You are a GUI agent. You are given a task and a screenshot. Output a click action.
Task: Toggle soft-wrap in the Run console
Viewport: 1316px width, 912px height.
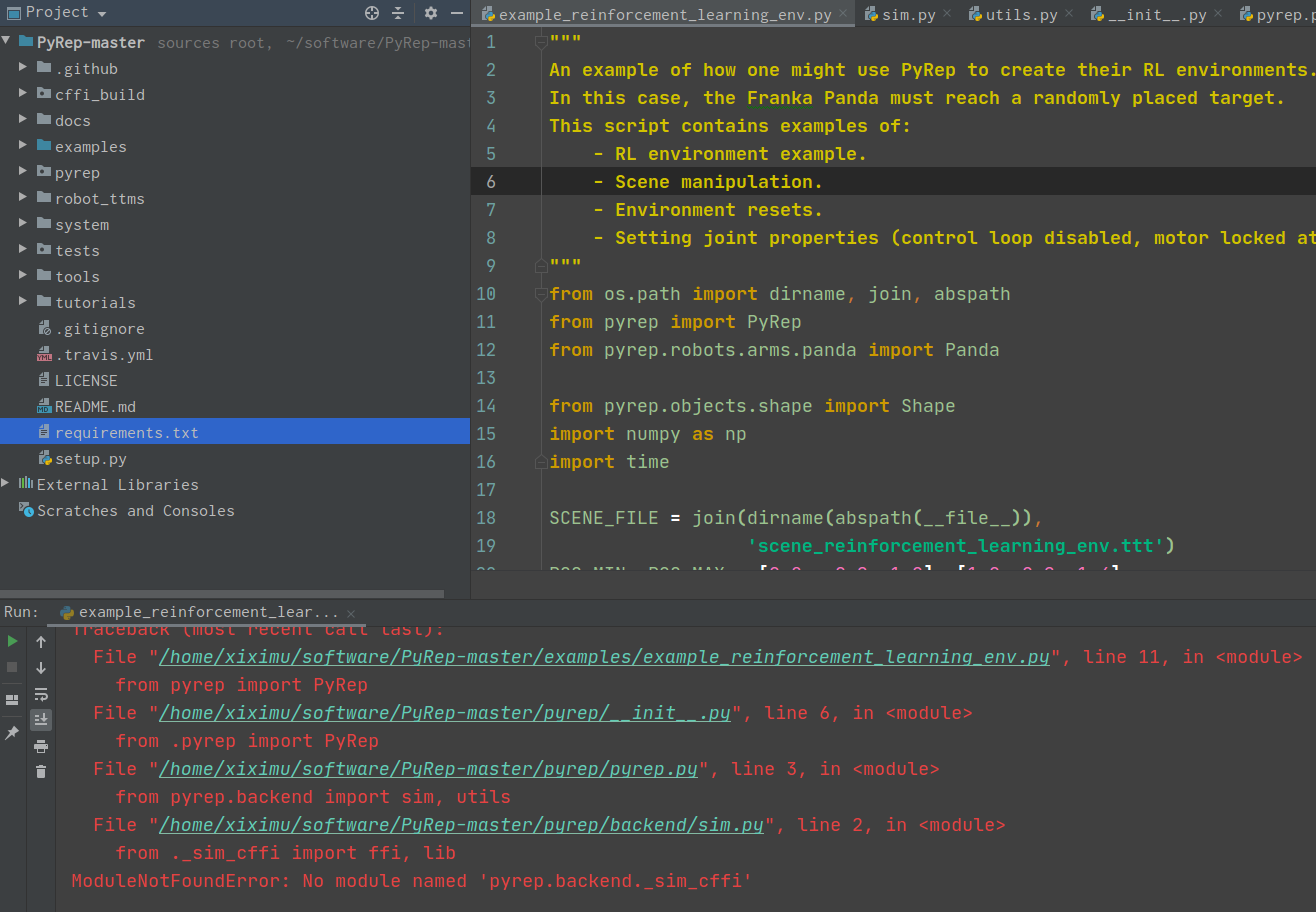(40, 694)
